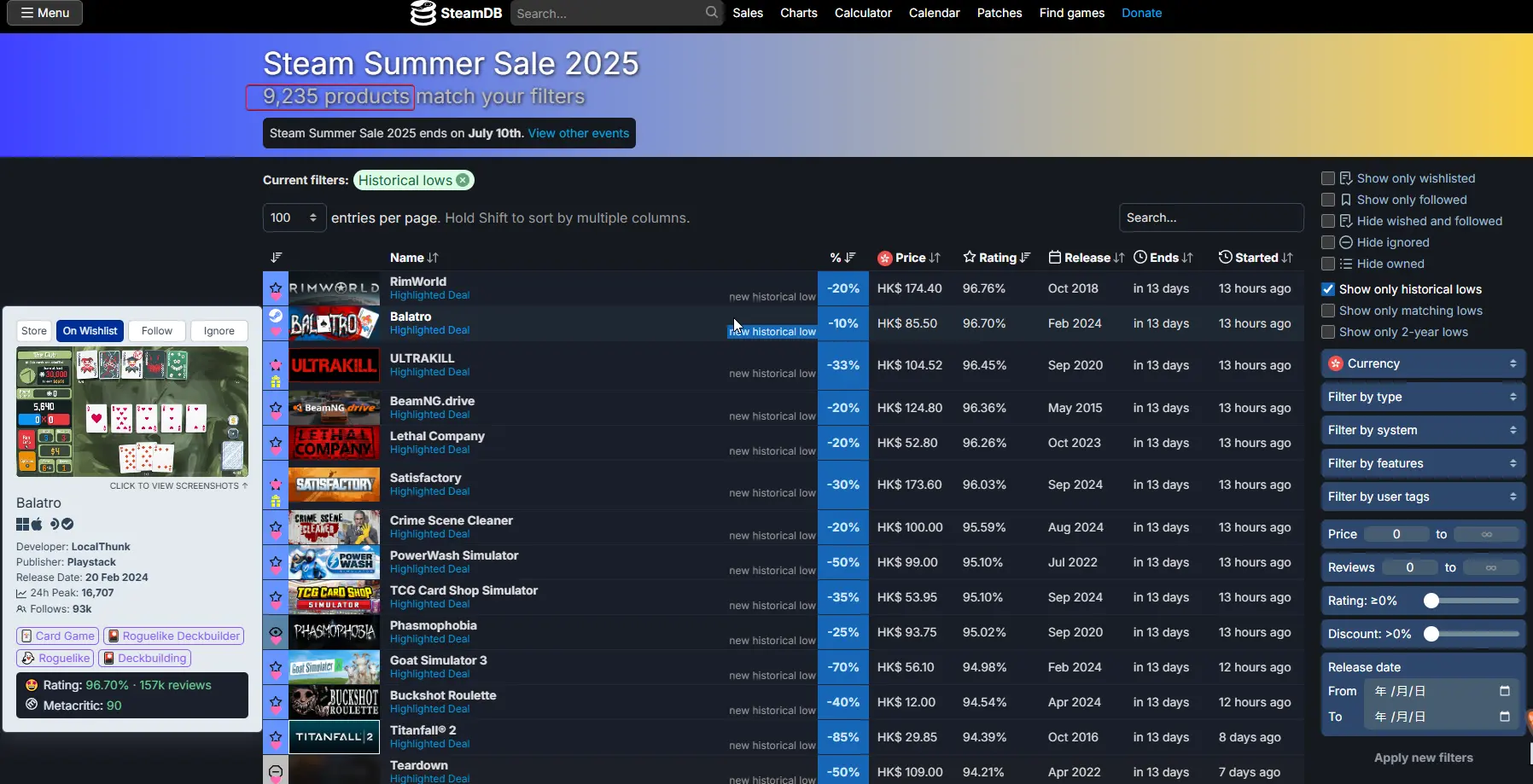The image size is (1533, 784).
Task: Click the star icon for Goat Simulator 3 row
Action: (276, 668)
